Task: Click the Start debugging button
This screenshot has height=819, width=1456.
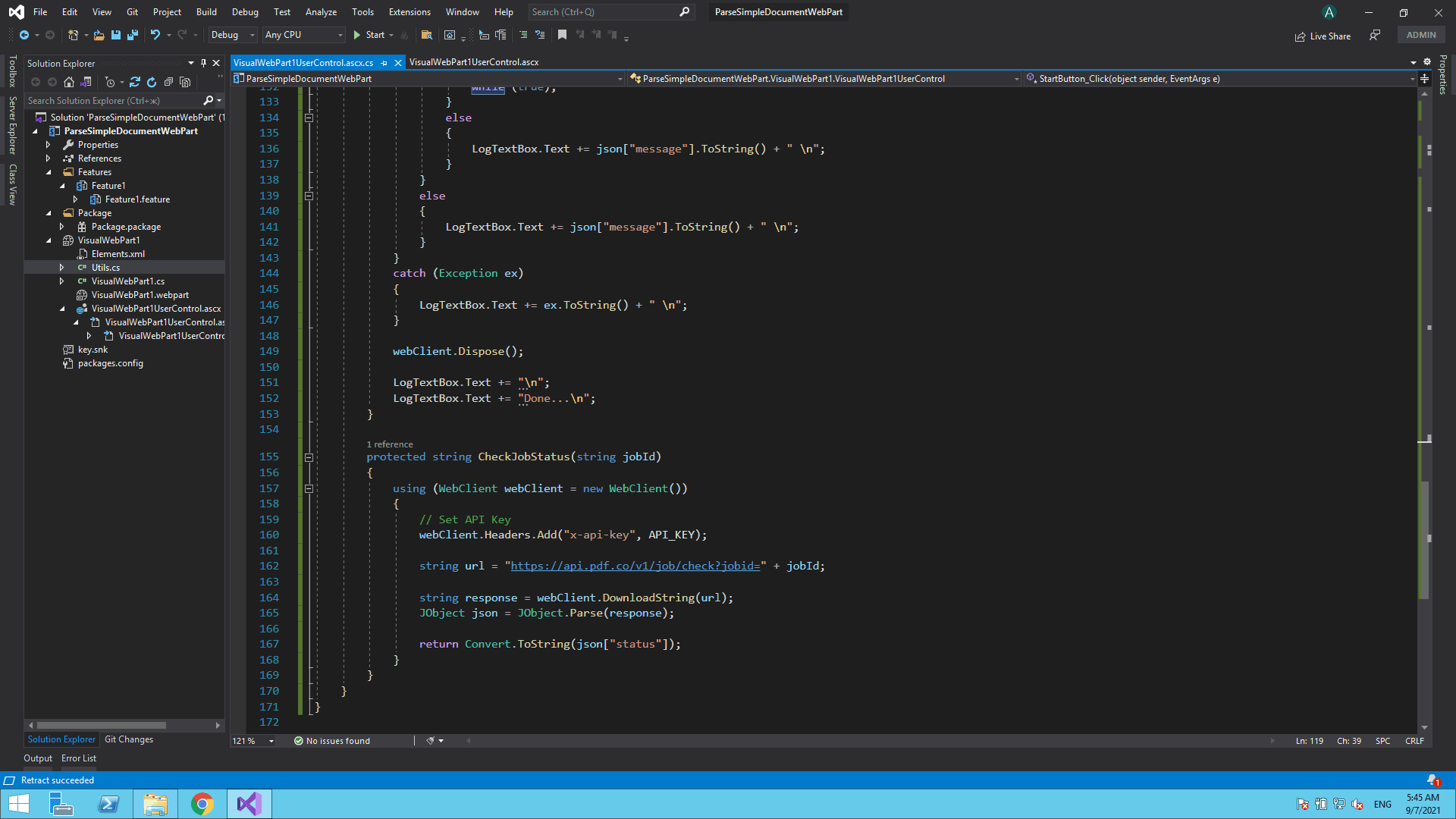Action: click(369, 35)
